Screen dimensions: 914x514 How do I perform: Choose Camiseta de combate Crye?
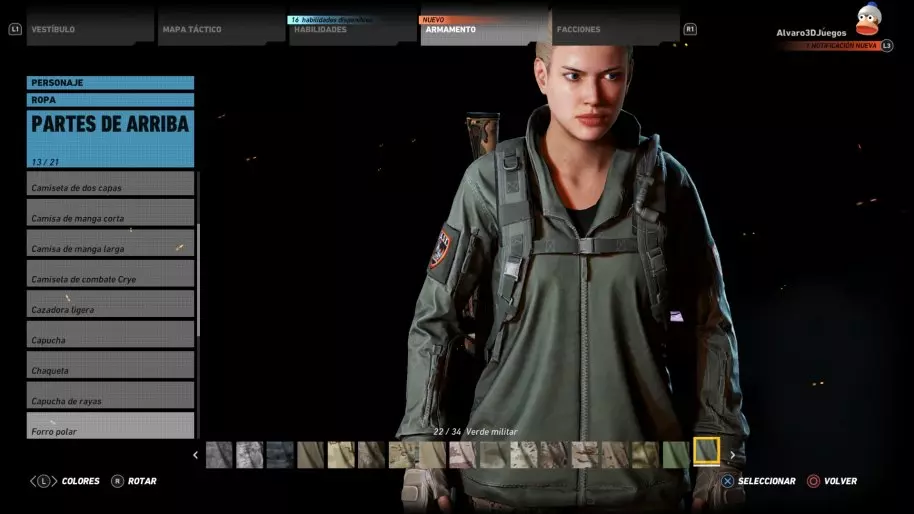pos(110,274)
